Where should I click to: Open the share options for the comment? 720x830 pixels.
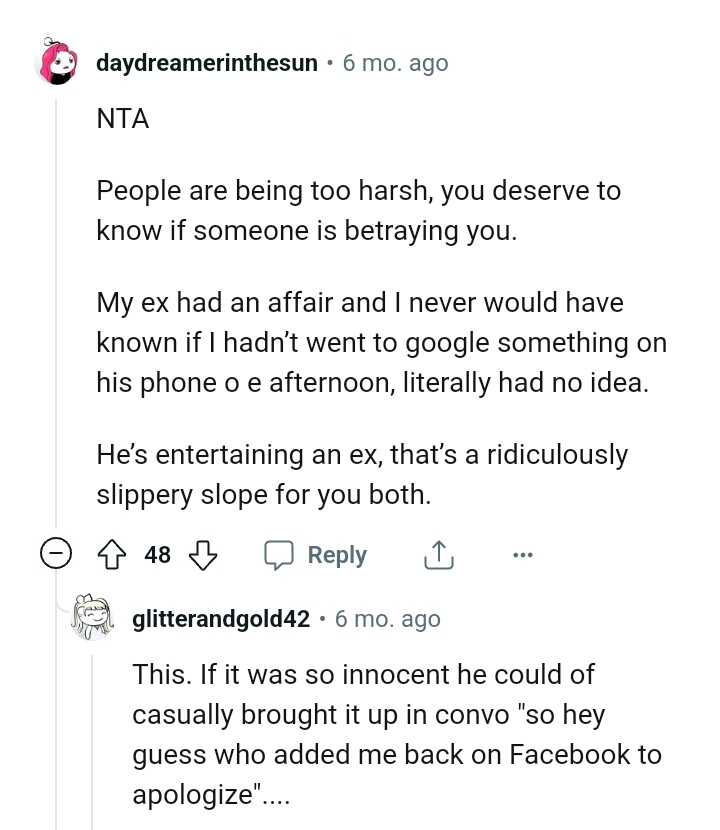(x=438, y=554)
